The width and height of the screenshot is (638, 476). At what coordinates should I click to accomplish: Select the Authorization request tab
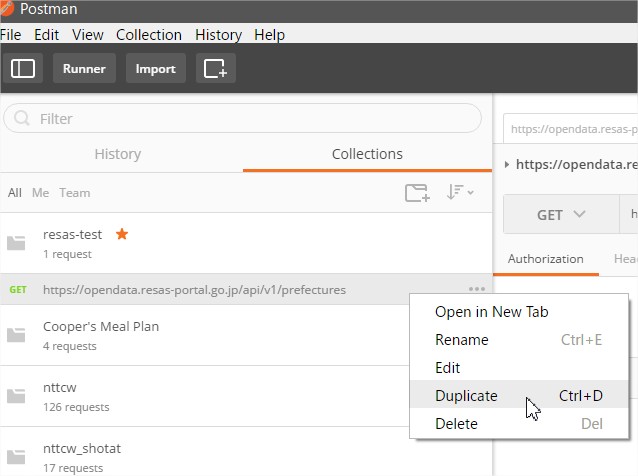[545, 259]
